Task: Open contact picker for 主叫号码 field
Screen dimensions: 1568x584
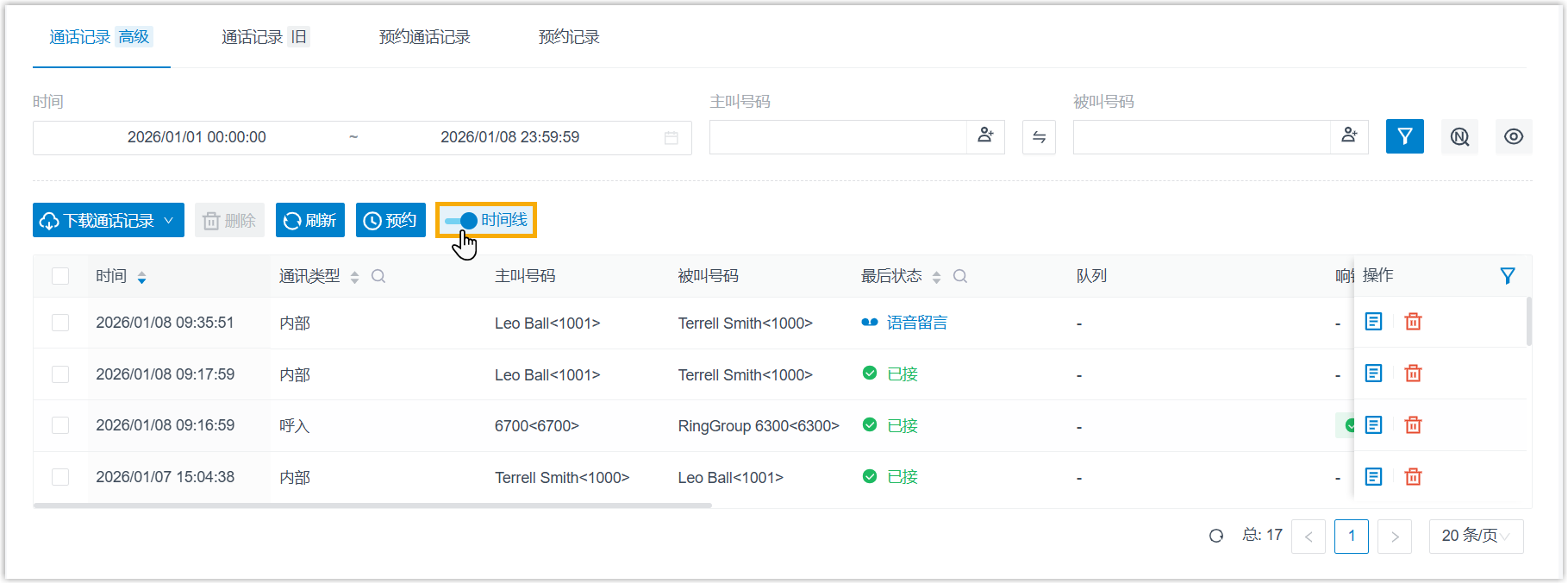Action: pos(985,136)
